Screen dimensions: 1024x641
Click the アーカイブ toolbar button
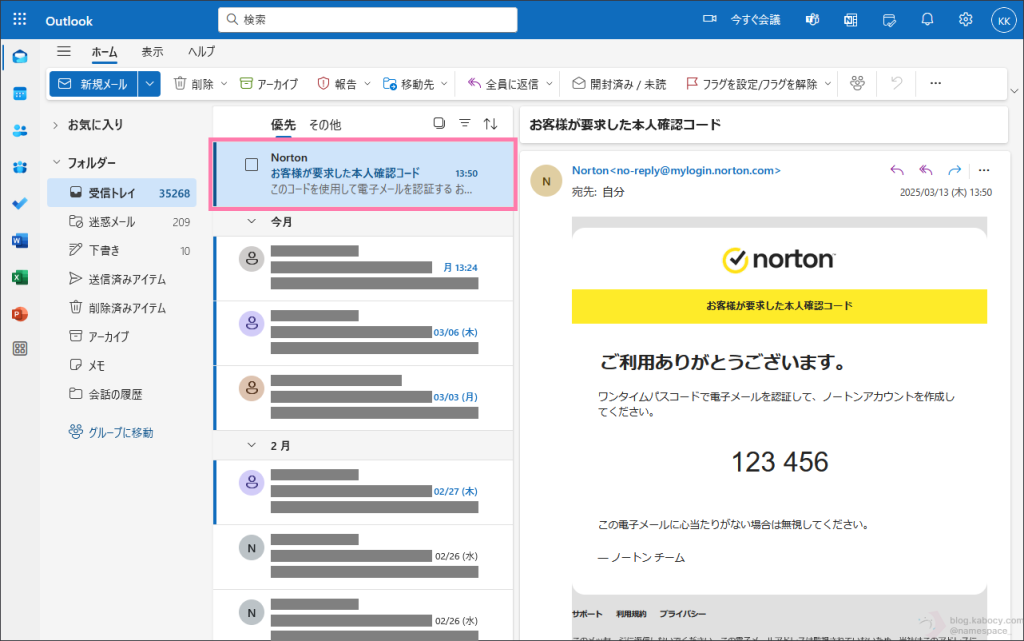[x=269, y=84]
